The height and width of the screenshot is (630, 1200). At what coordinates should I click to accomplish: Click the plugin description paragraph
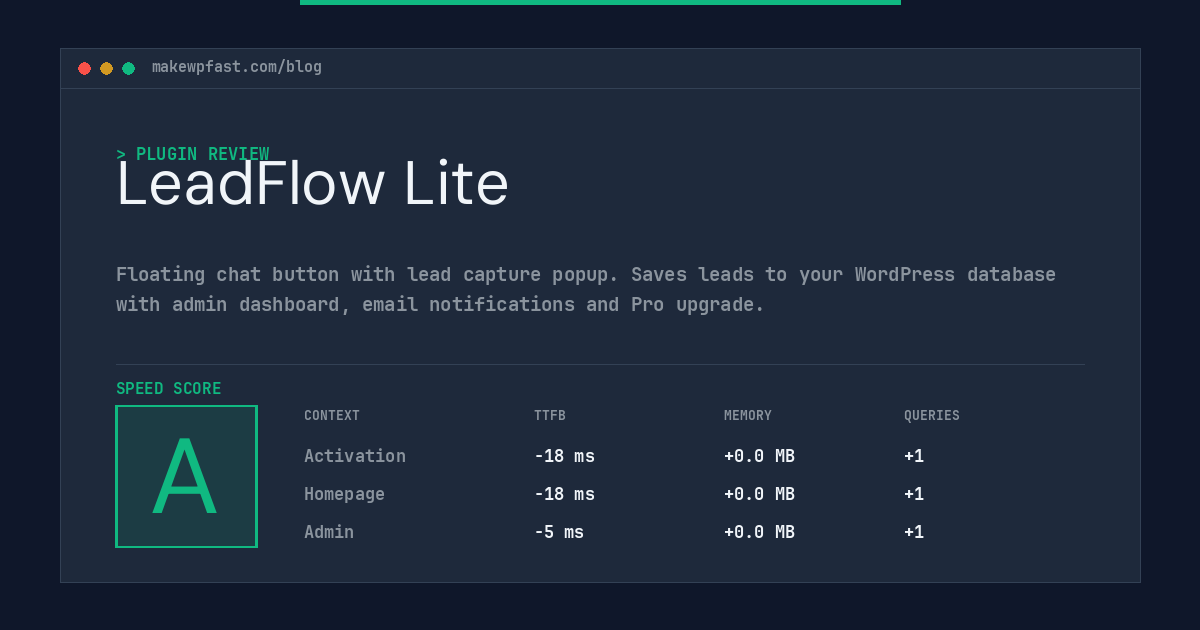(586, 289)
